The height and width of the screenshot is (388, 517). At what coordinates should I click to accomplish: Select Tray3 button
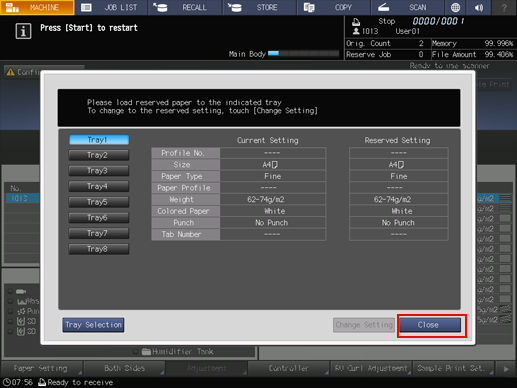(x=99, y=171)
